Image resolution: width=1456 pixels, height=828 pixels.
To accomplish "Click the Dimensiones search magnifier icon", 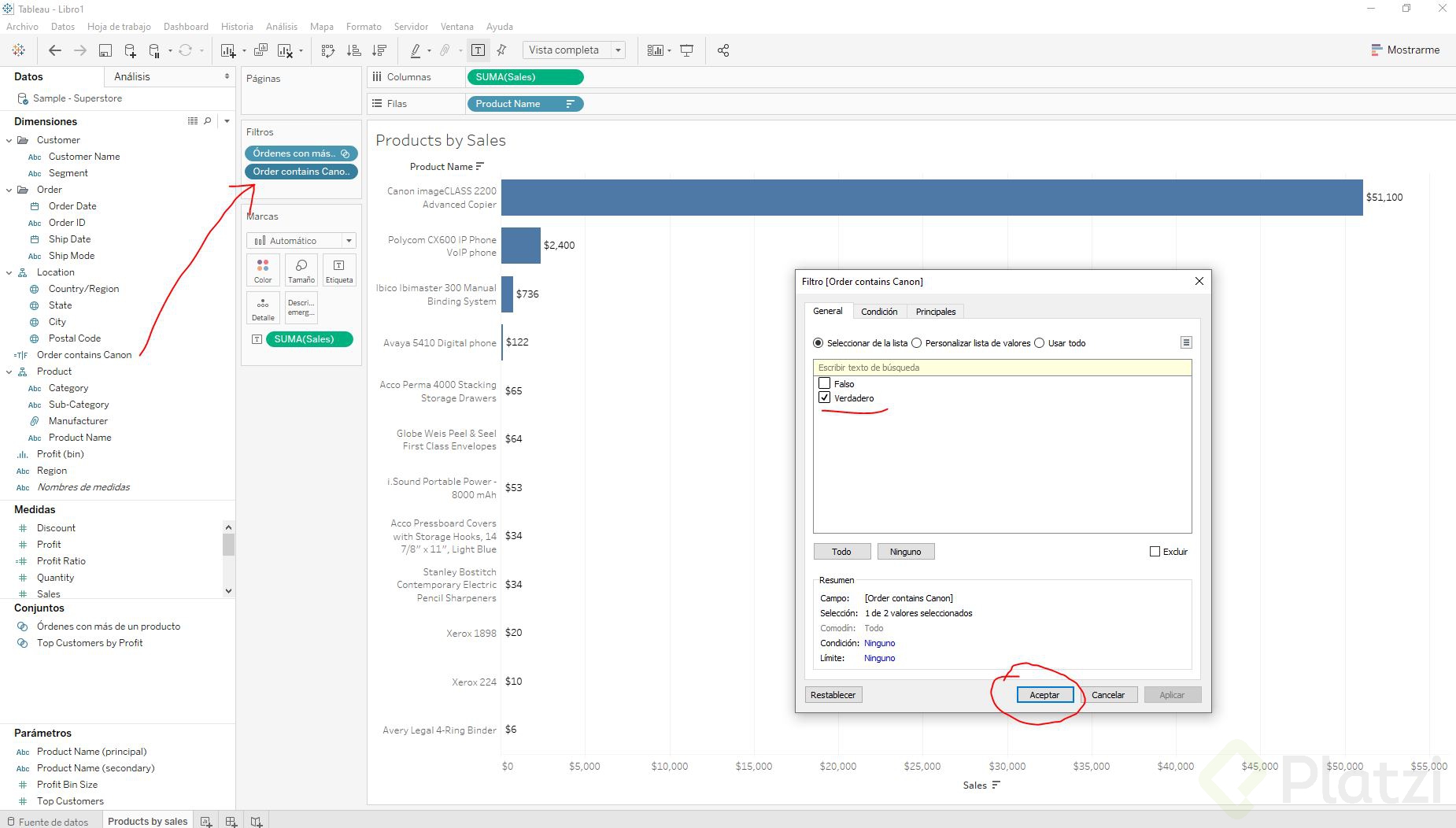I will [208, 121].
